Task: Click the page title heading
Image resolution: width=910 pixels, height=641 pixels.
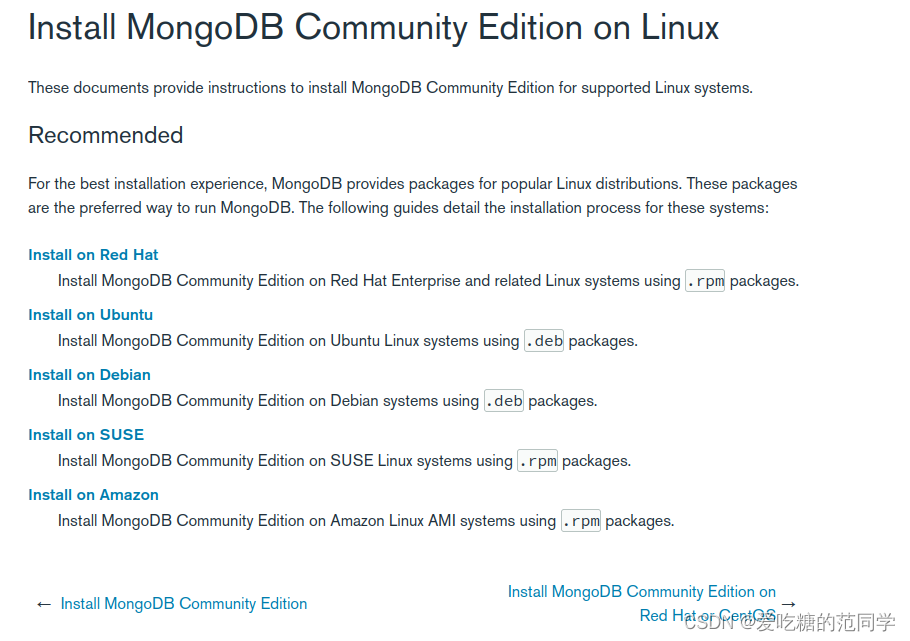Action: (373, 27)
